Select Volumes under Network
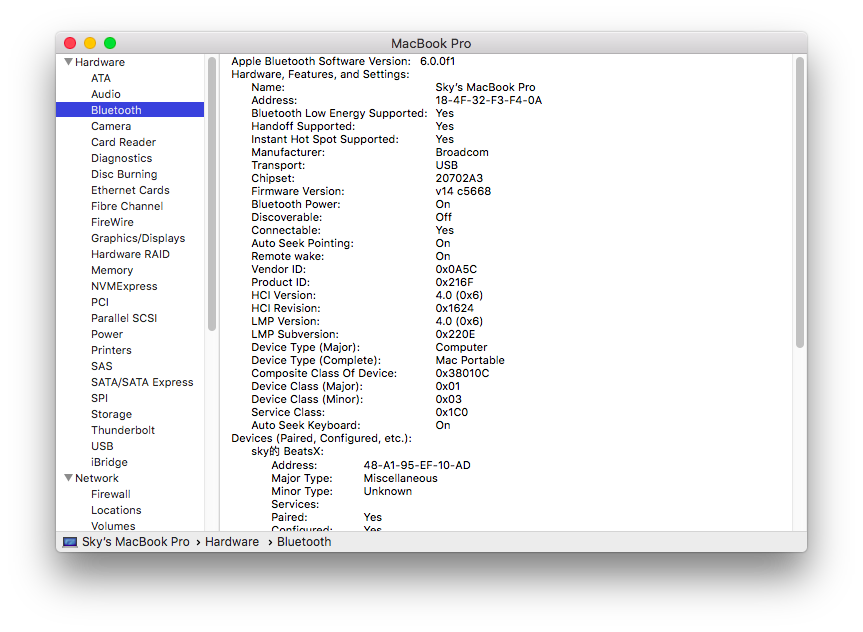This screenshot has width=863, height=632. coord(113,526)
